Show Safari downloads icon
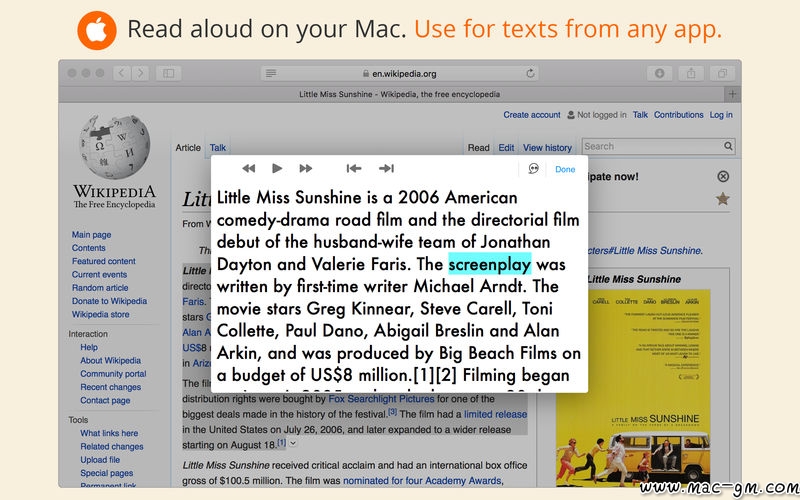The width and height of the screenshot is (800, 500). 659,73
